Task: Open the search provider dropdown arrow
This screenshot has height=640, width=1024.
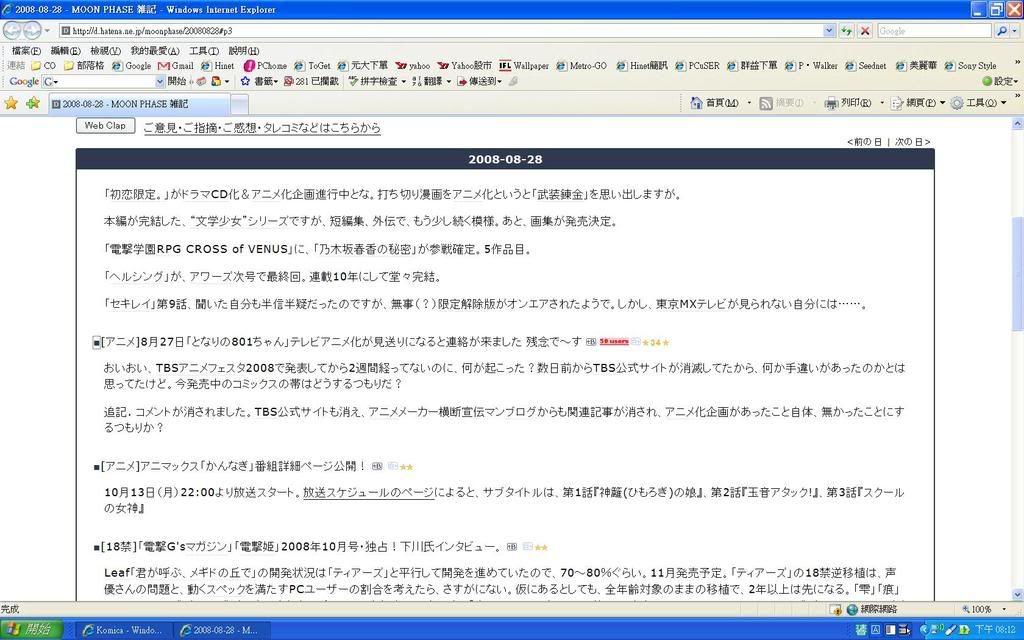Action: click(1014, 31)
